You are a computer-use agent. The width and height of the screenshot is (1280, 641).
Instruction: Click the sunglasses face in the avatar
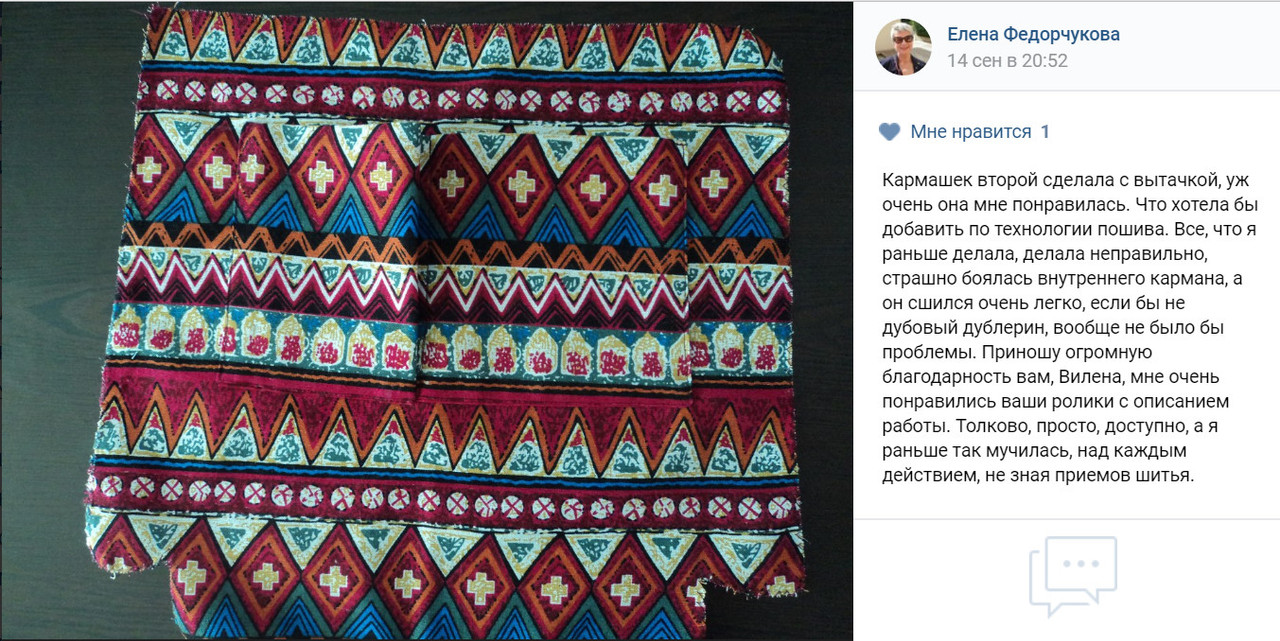point(902,38)
